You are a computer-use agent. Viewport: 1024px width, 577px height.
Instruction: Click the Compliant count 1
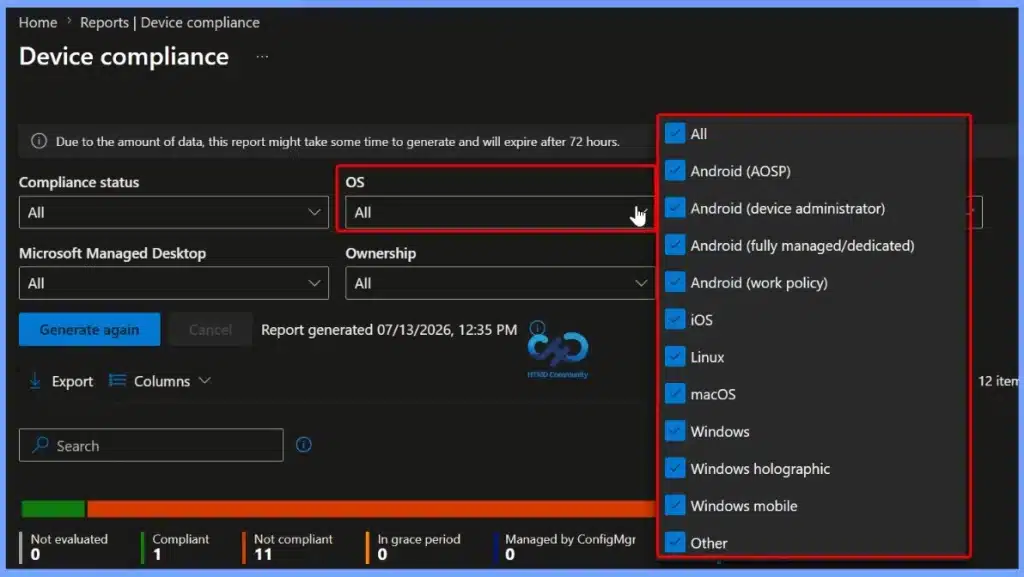pyautogui.click(x=157, y=555)
